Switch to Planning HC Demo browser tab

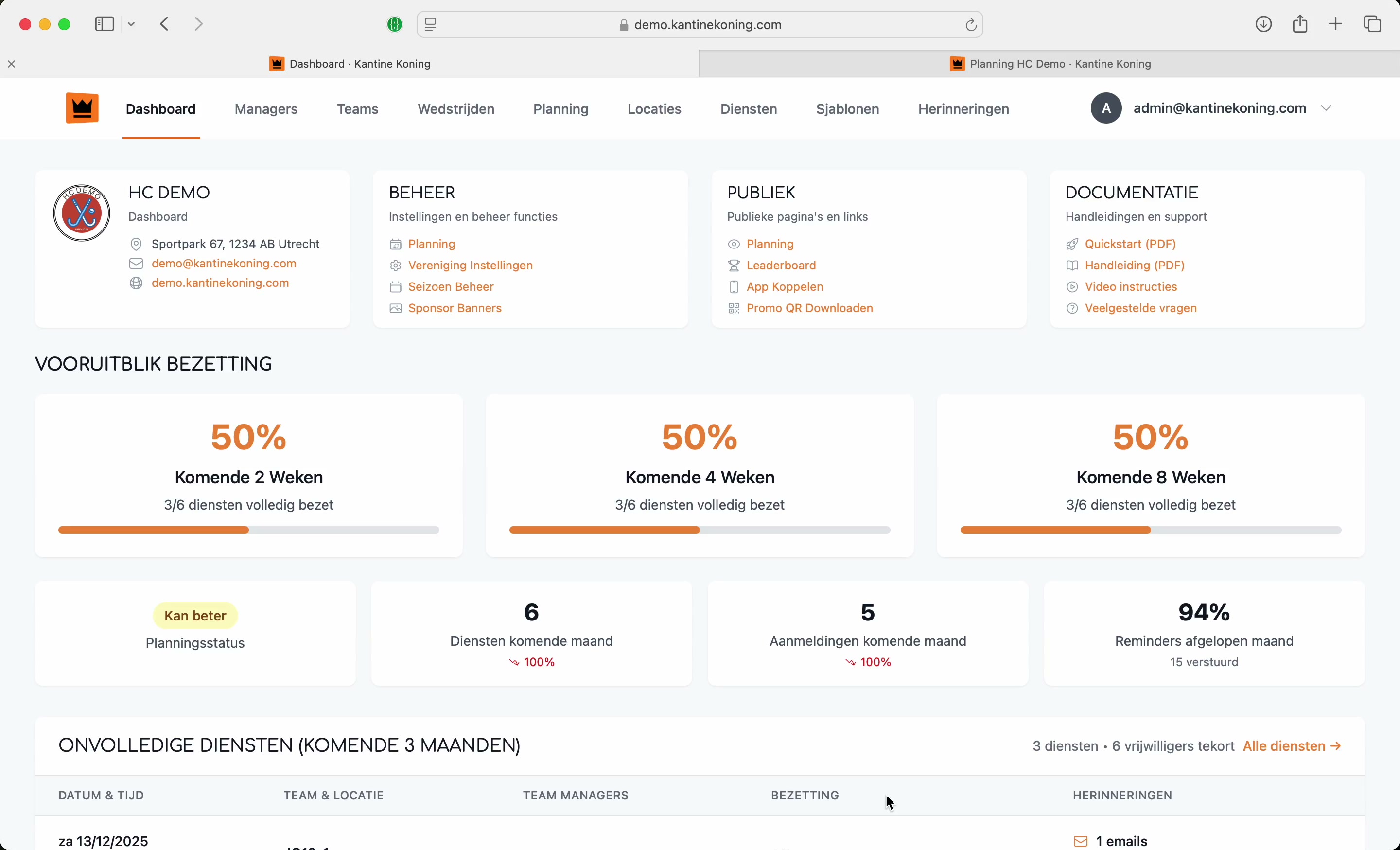tap(1050, 64)
